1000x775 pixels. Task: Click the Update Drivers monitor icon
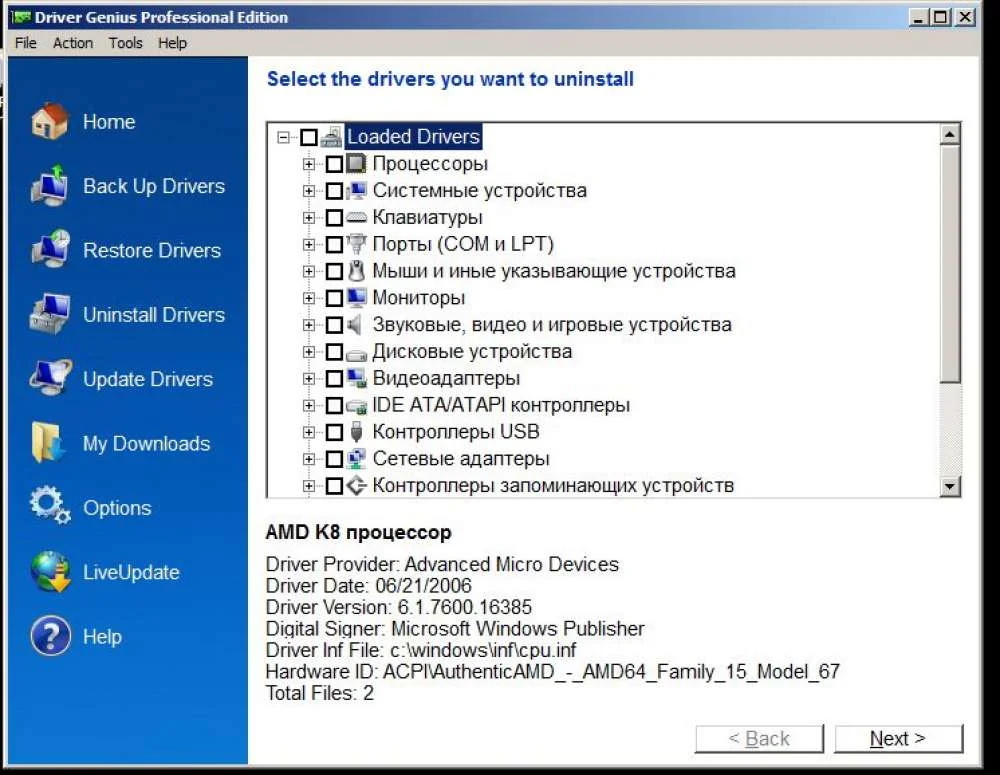tap(49, 378)
